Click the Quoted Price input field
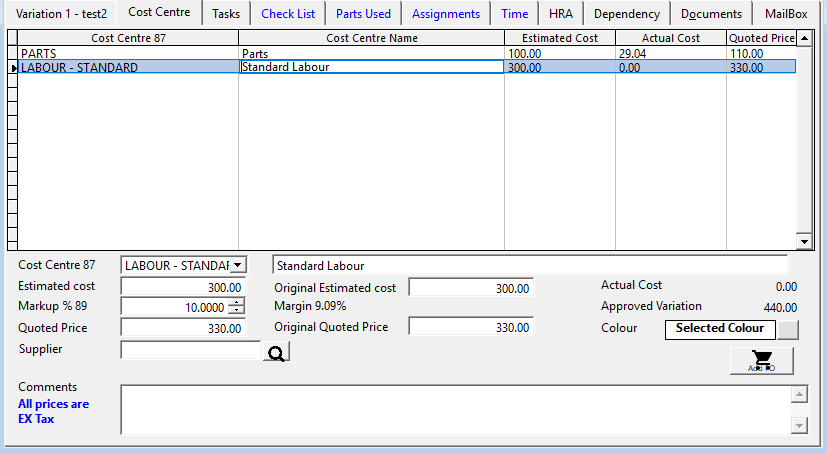Screen dimensions: 827x454 tap(183, 328)
